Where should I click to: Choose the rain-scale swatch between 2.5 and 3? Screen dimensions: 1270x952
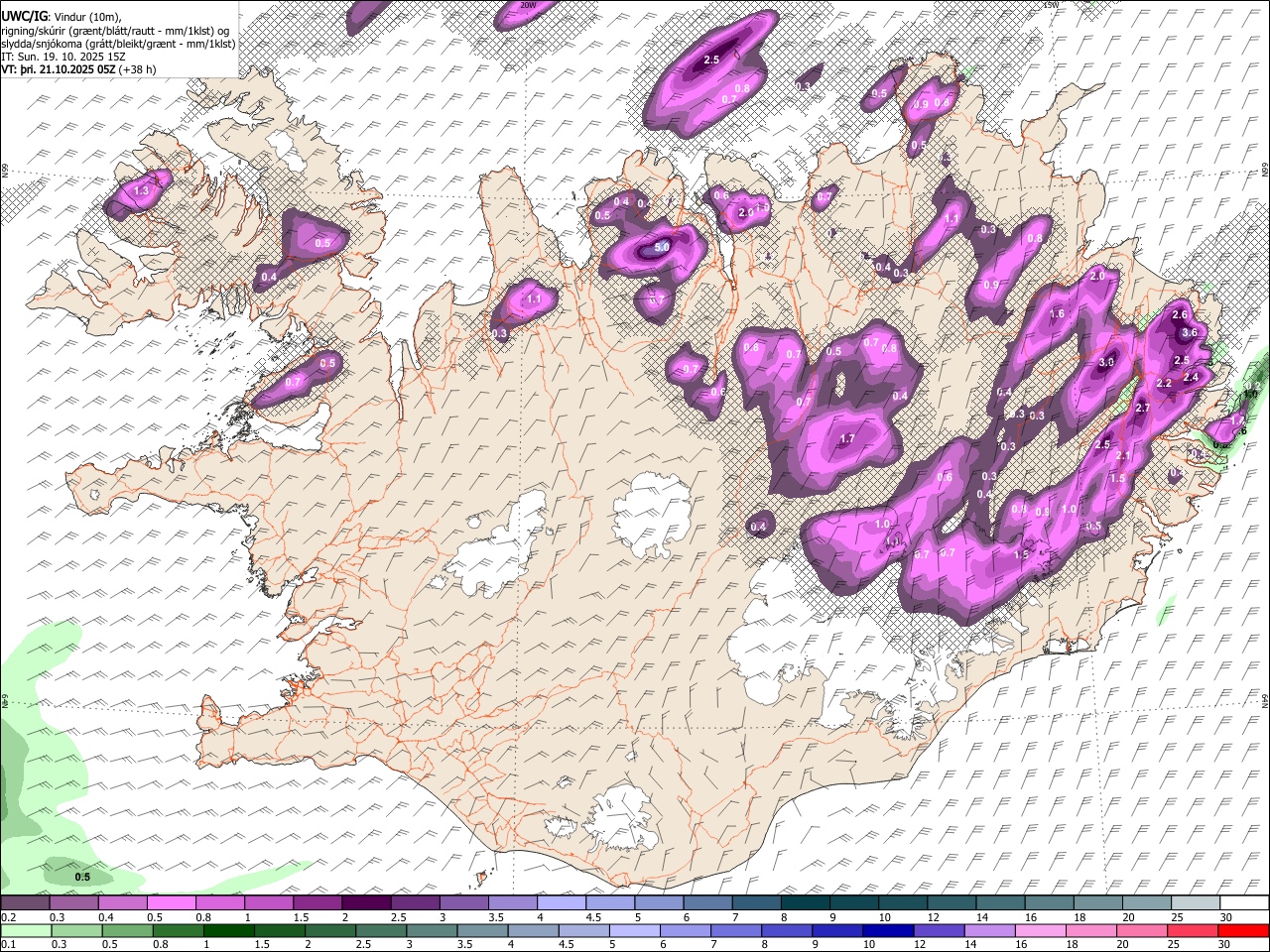382,930
